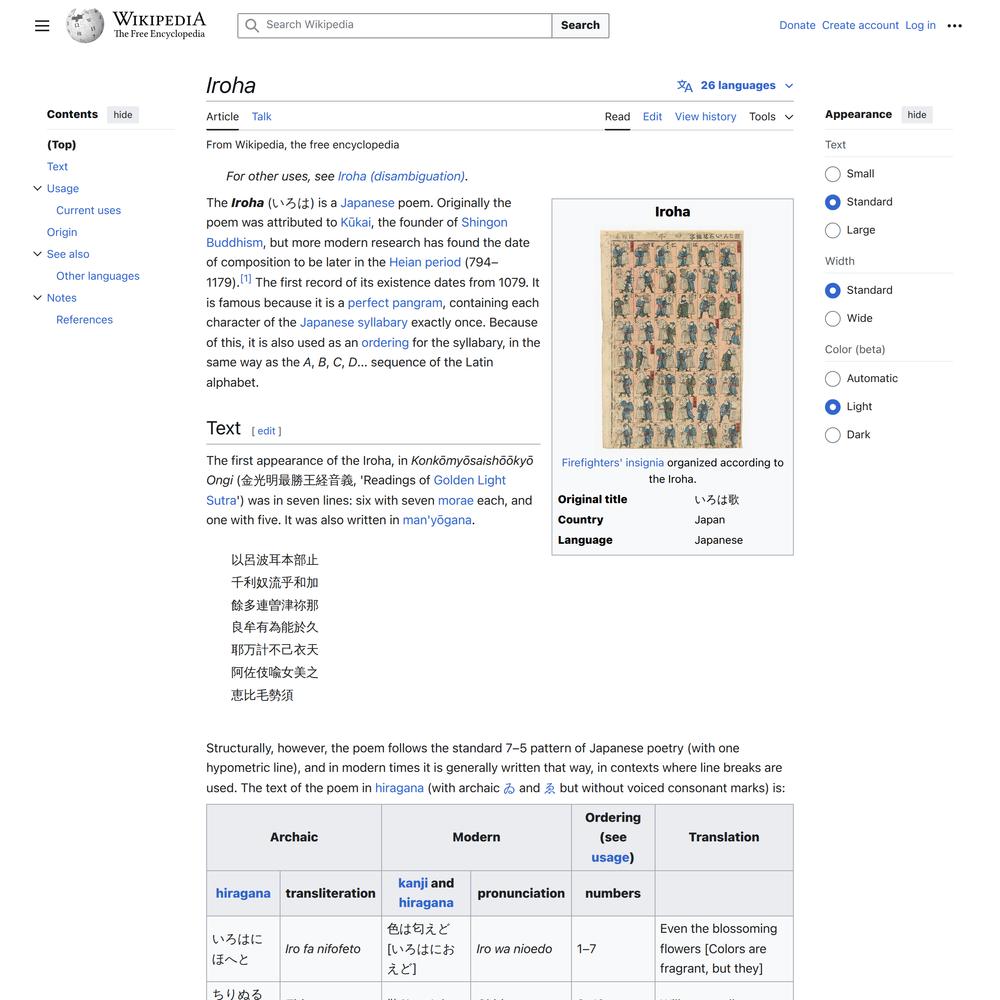Click the Wikipedia globe logo
This screenshot has height=1000, width=1000.
coord(85,26)
